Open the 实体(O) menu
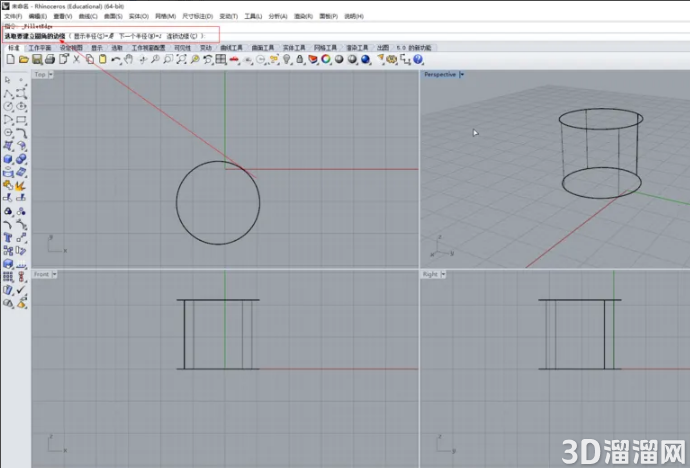 pos(139,16)
